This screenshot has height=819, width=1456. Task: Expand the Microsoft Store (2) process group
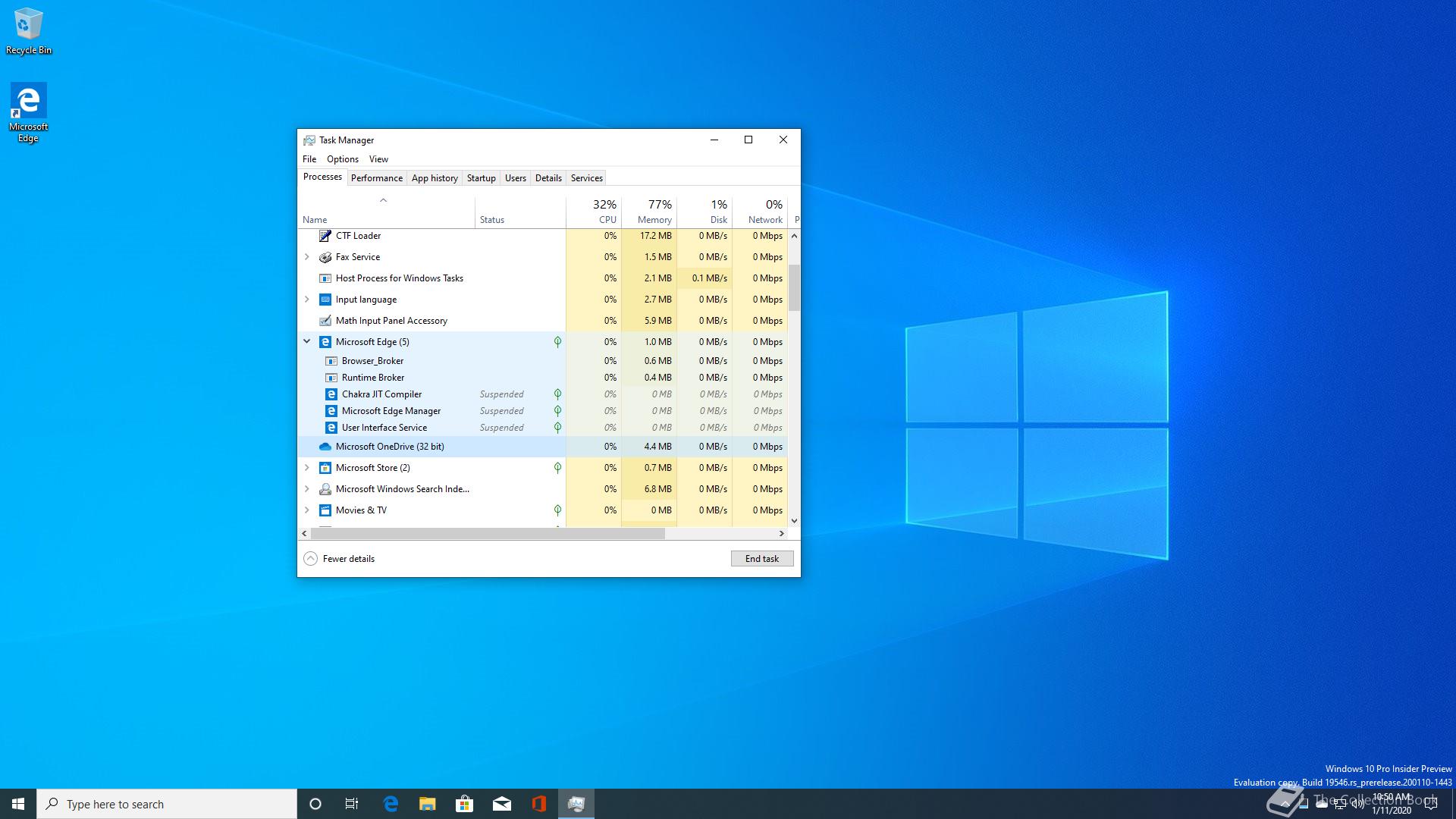307,468
